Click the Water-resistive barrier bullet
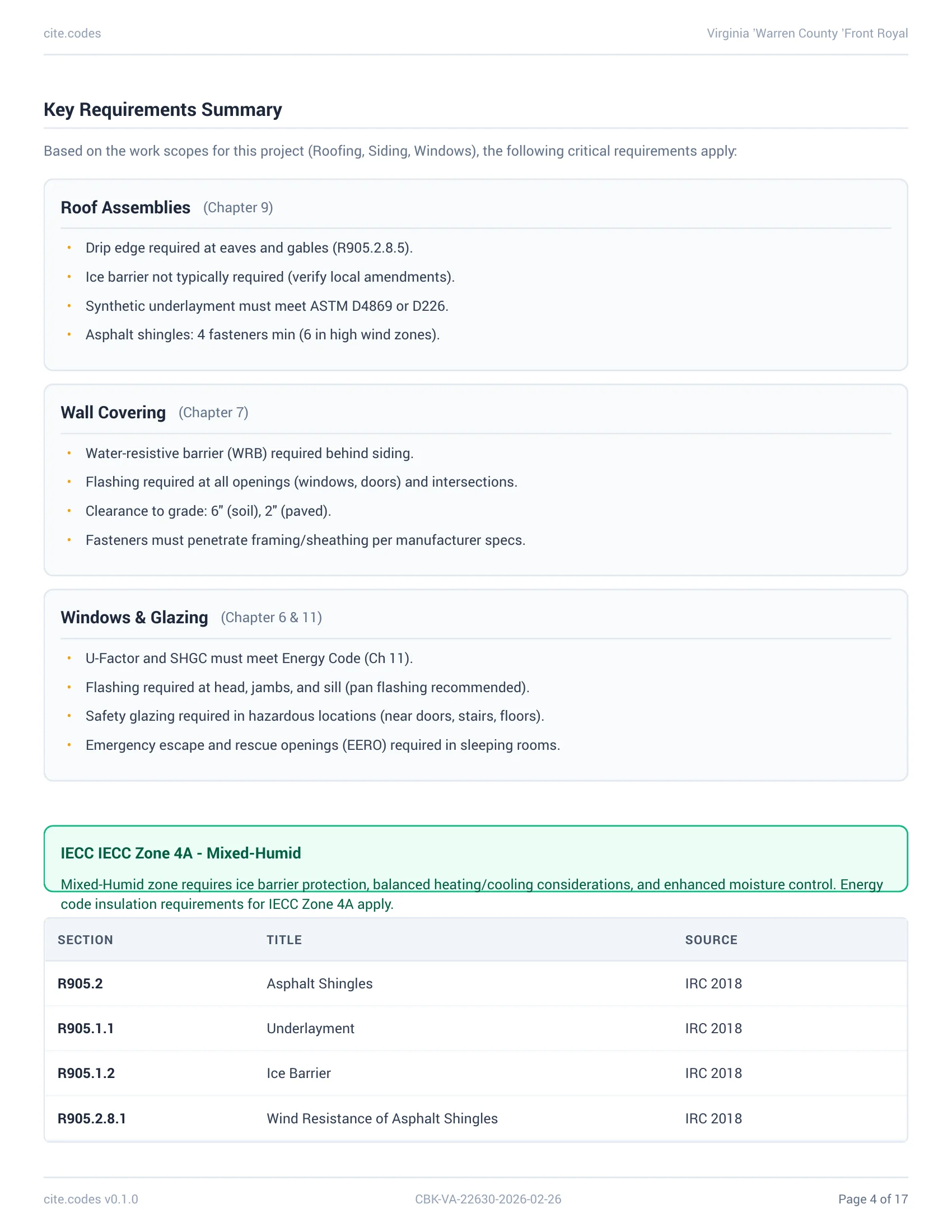This screenshot has width=952, height=1232. (x=249, y=453)
